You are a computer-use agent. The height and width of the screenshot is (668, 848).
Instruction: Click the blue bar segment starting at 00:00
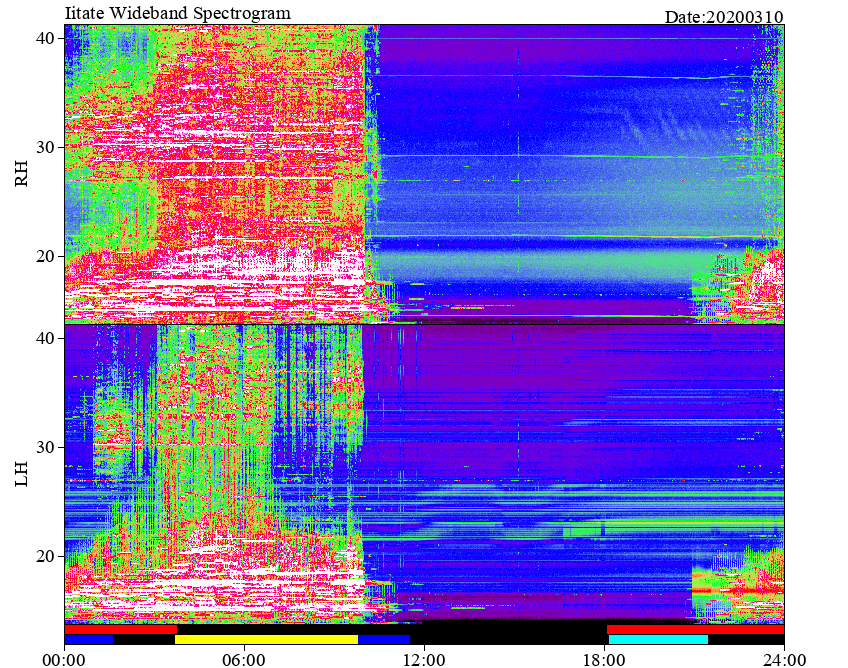pos(89,639)
